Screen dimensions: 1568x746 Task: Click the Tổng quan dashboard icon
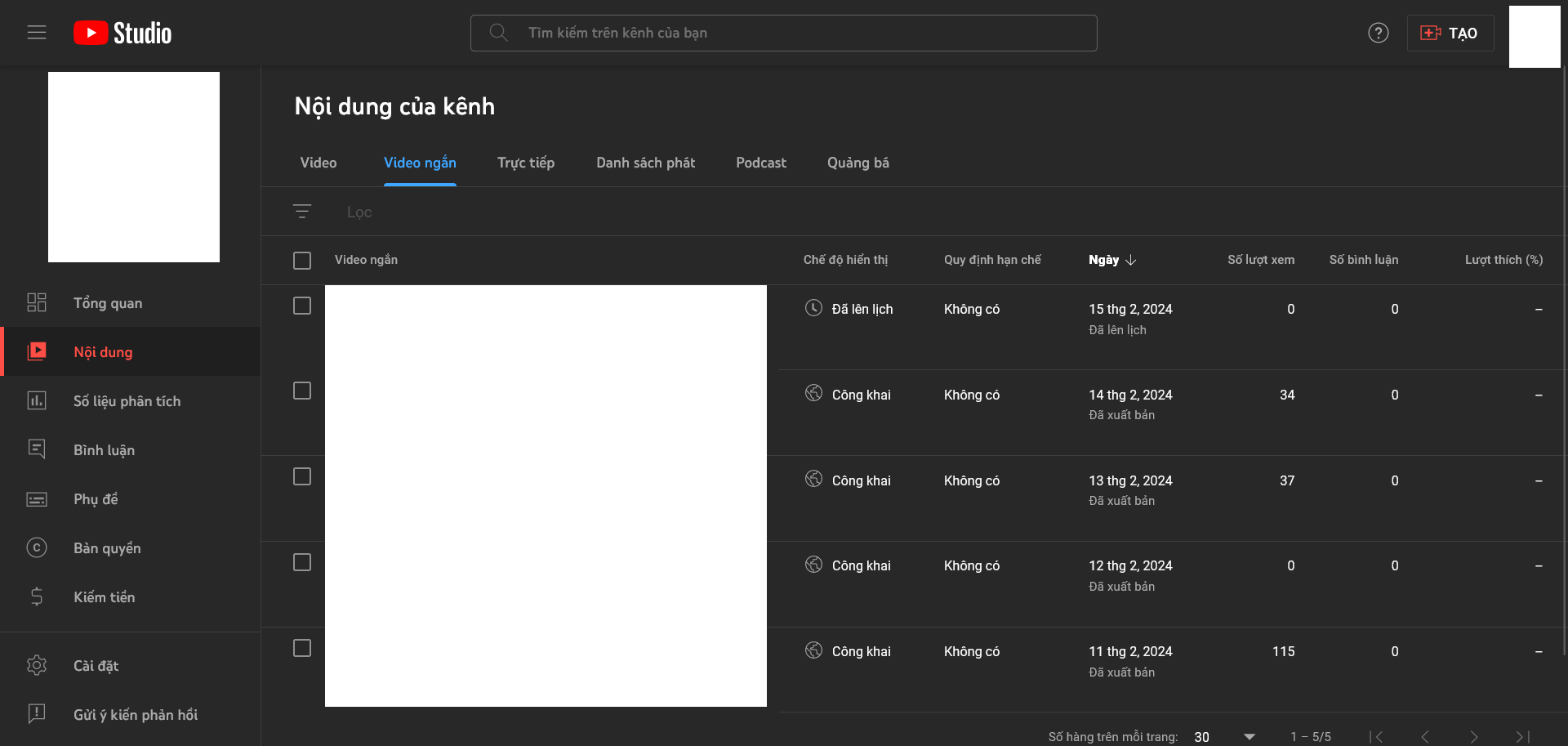click(37, 302)
